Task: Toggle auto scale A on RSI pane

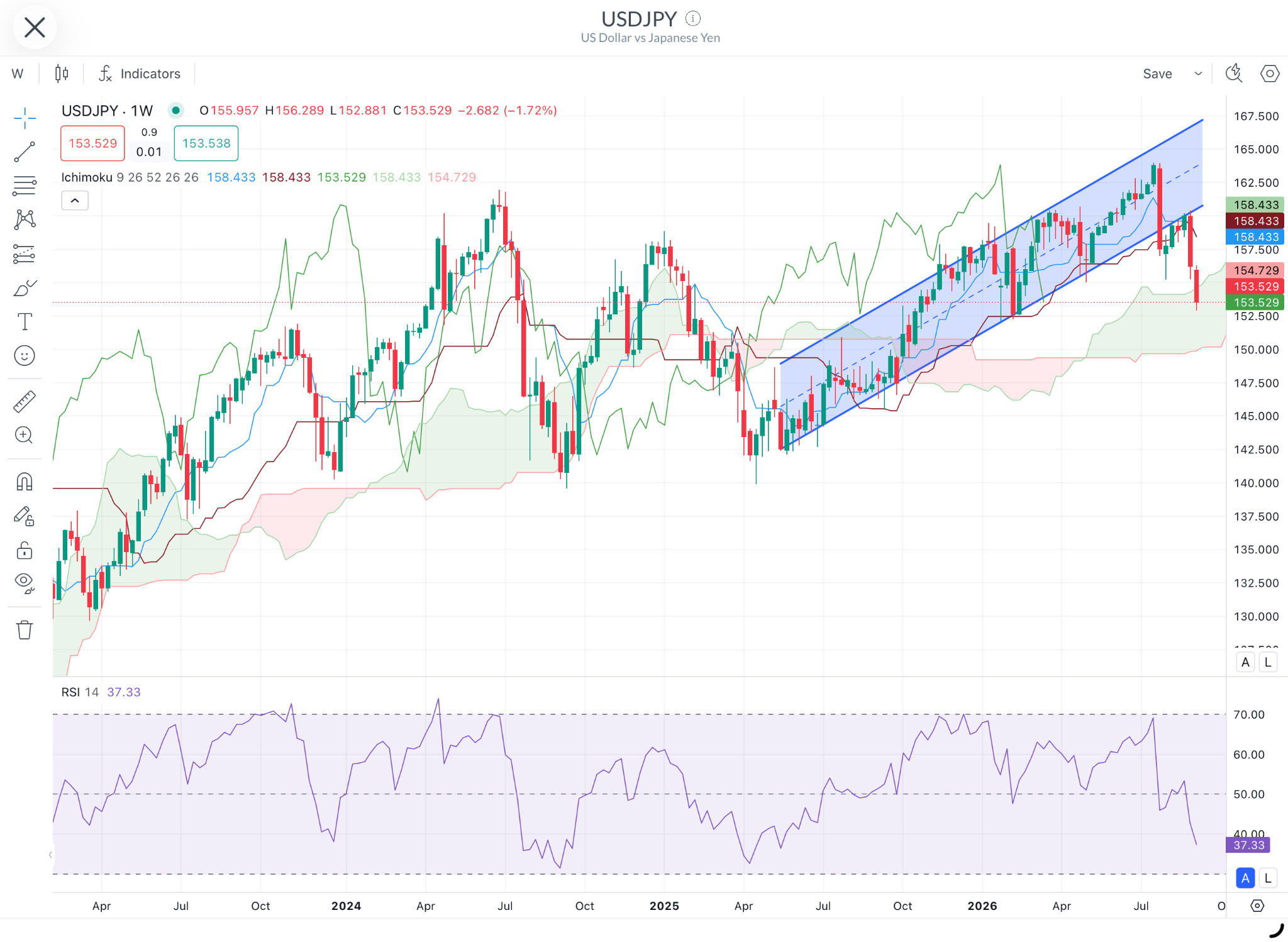Action: [x=1245, y=878]
